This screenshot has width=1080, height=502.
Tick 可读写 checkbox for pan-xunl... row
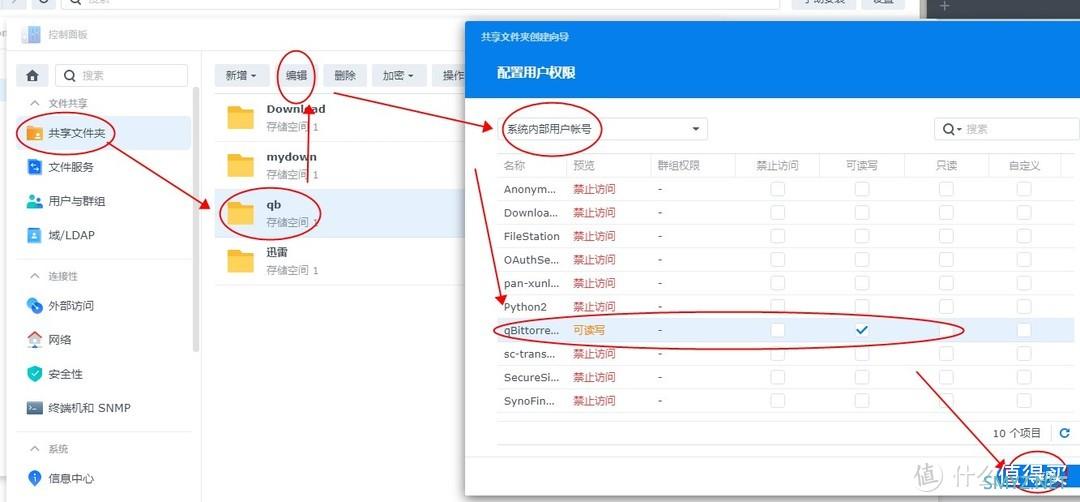point(862,283)
